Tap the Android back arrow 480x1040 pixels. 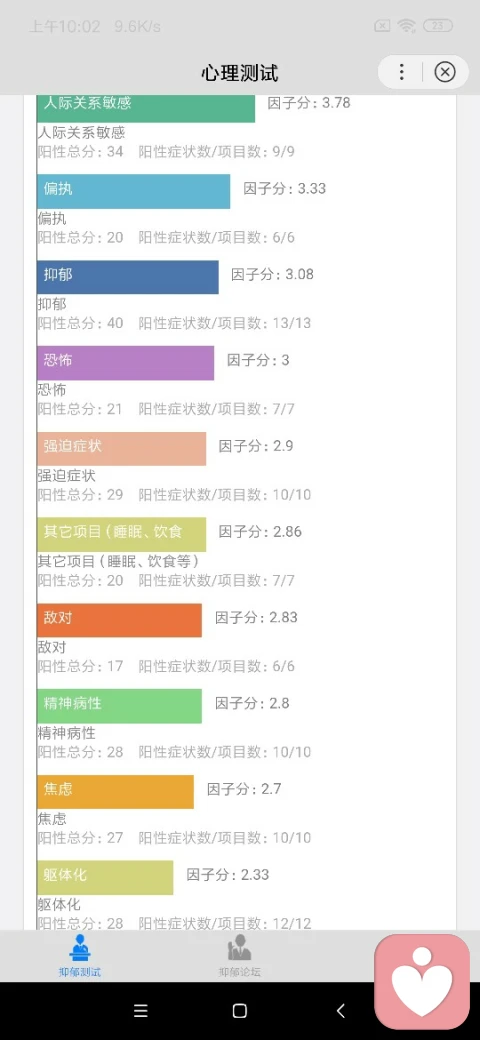pyautogui.click(x=340, y=1011)
